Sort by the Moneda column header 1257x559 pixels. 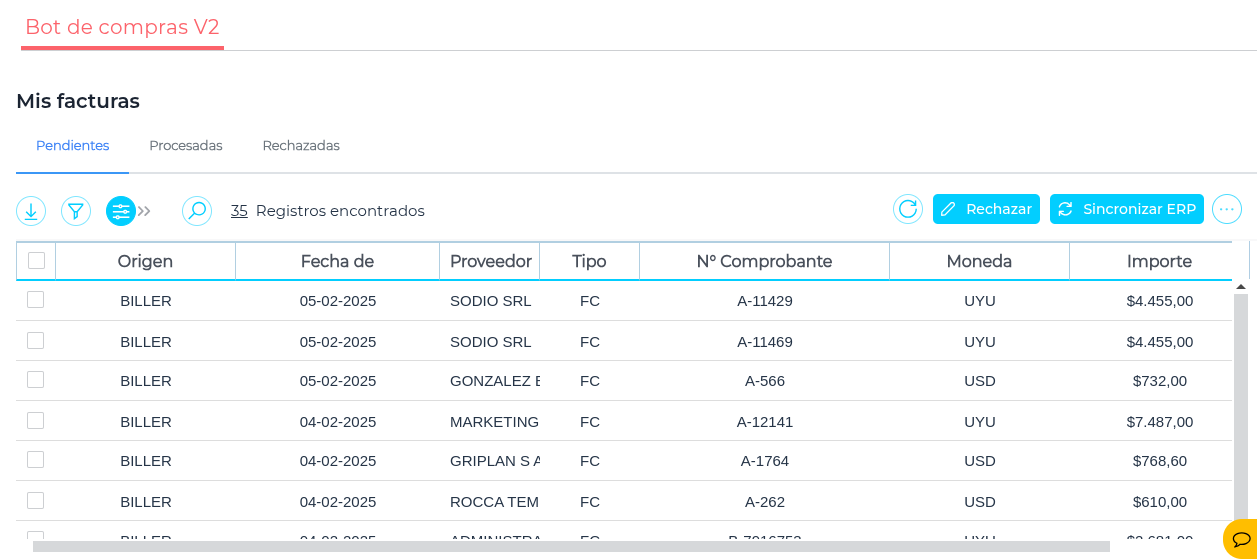tap(980, 261)
